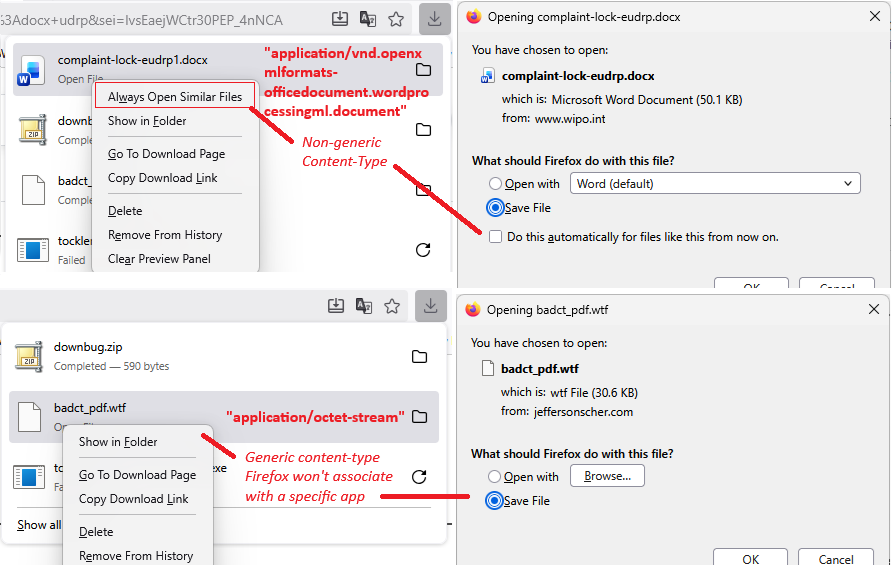Image resolution: width=892 pixels, height=565 pixels.
Task: Select Show in Folder in bottom context menu
Action: click(x=118, y=442)
